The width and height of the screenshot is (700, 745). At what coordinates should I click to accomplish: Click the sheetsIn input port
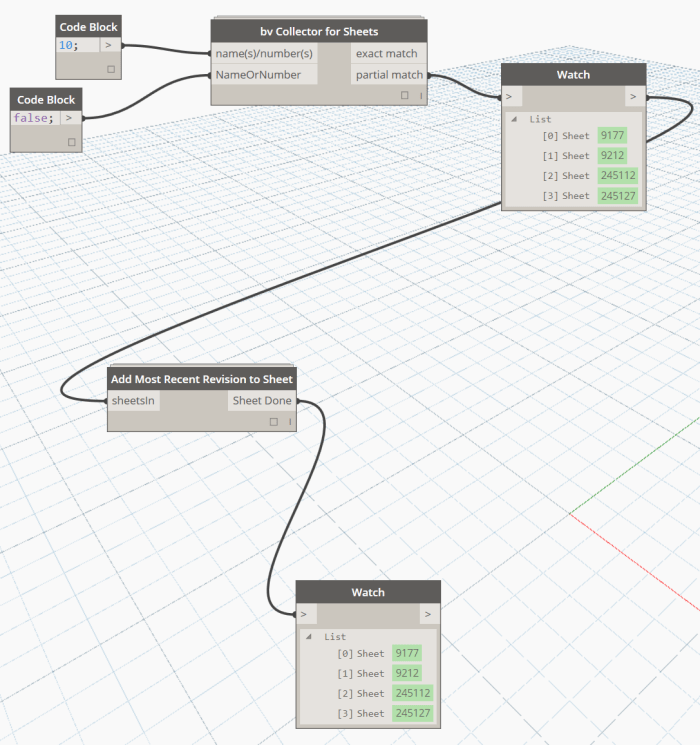(134, 401)
